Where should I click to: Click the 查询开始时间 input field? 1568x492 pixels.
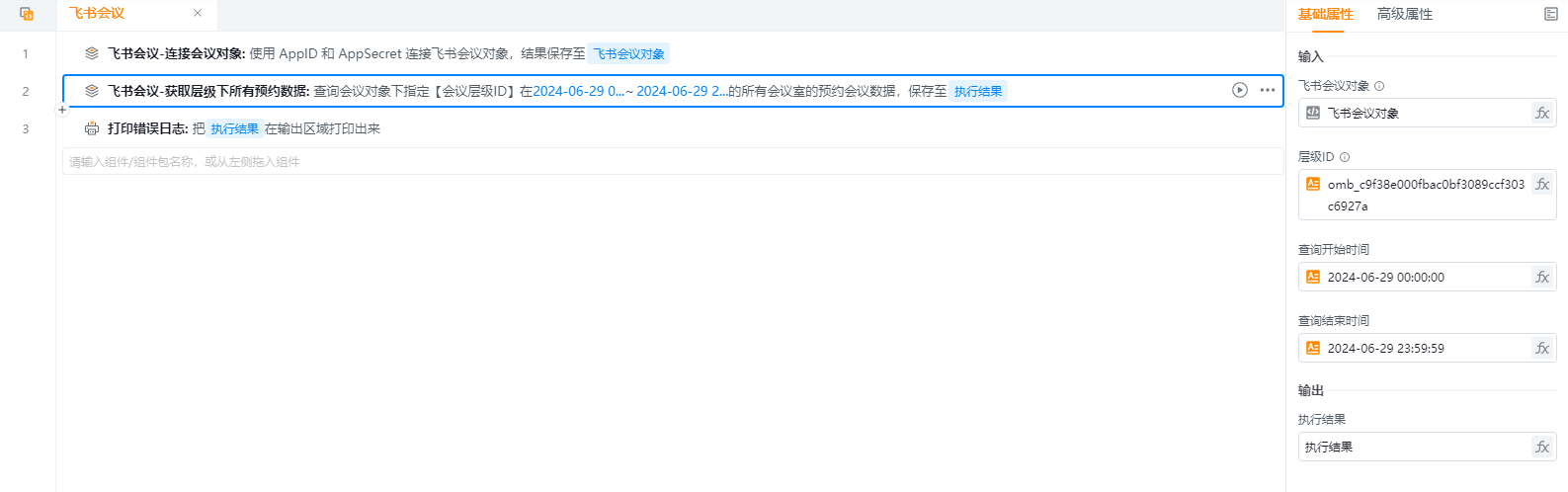[x=1423, y=278]
